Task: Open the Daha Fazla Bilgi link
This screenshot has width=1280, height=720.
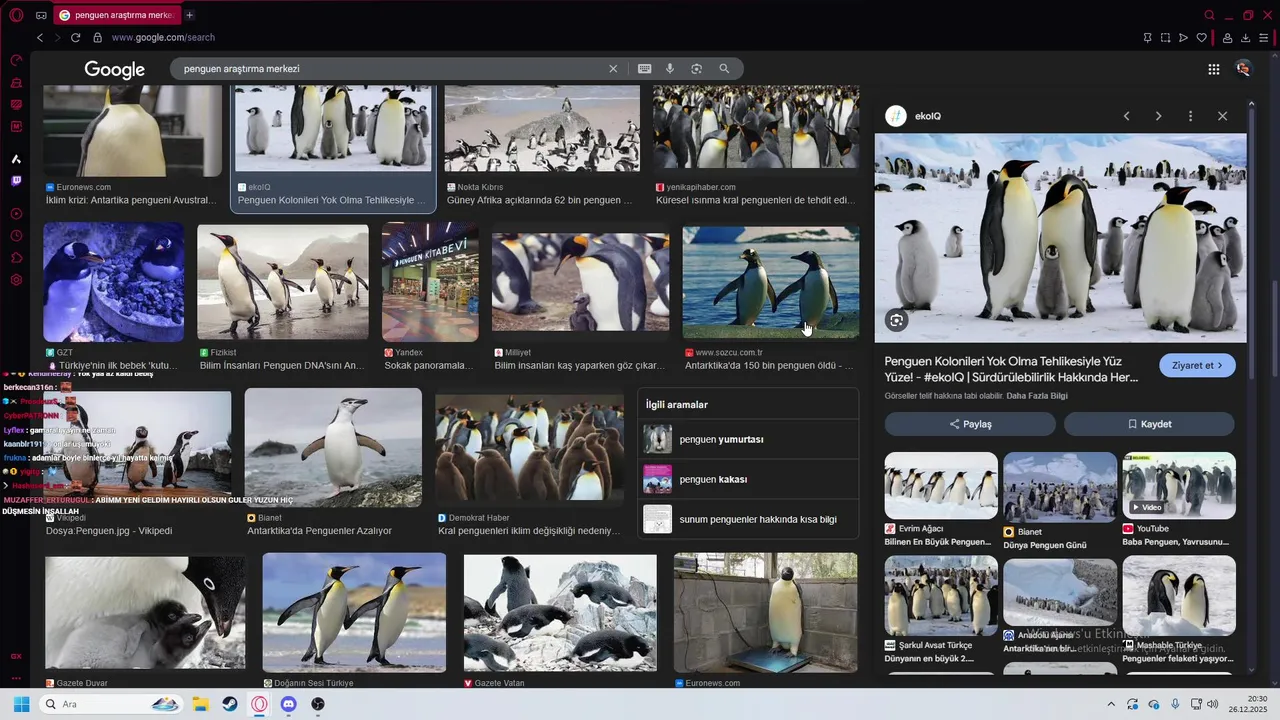Action: 1037,396
